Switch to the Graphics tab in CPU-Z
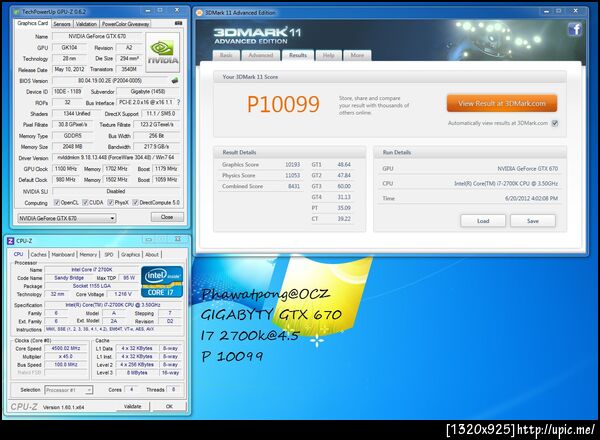This screenshot has width=600, height=440. 130,254
